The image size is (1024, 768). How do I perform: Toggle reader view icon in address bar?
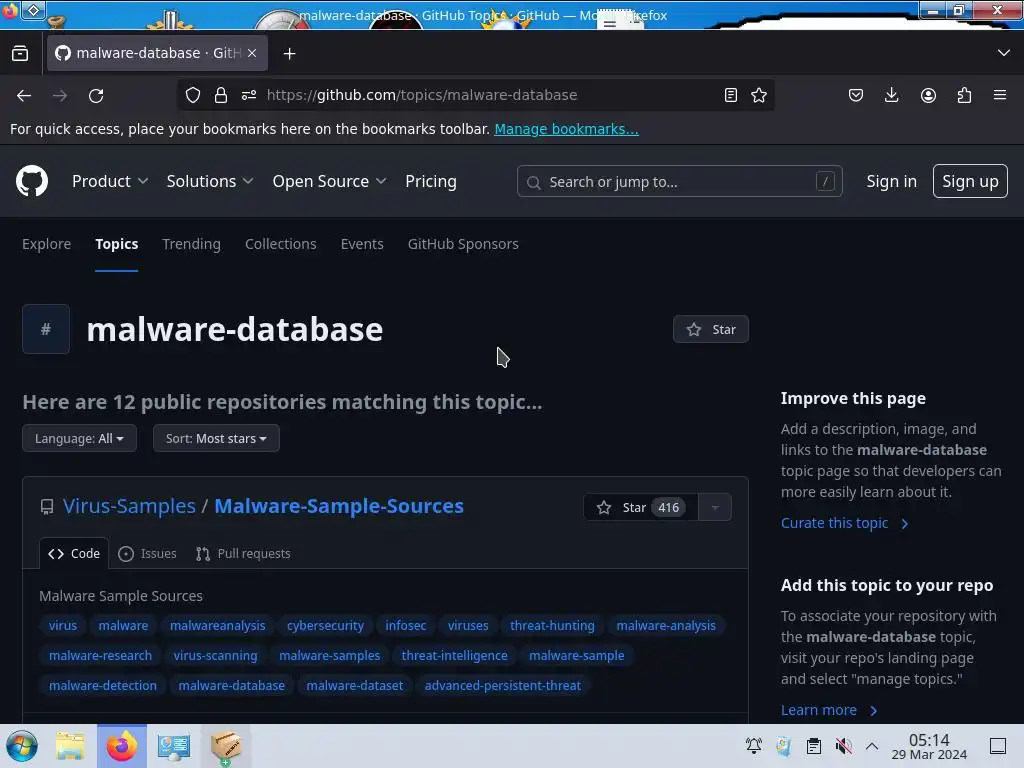[731, 95]
